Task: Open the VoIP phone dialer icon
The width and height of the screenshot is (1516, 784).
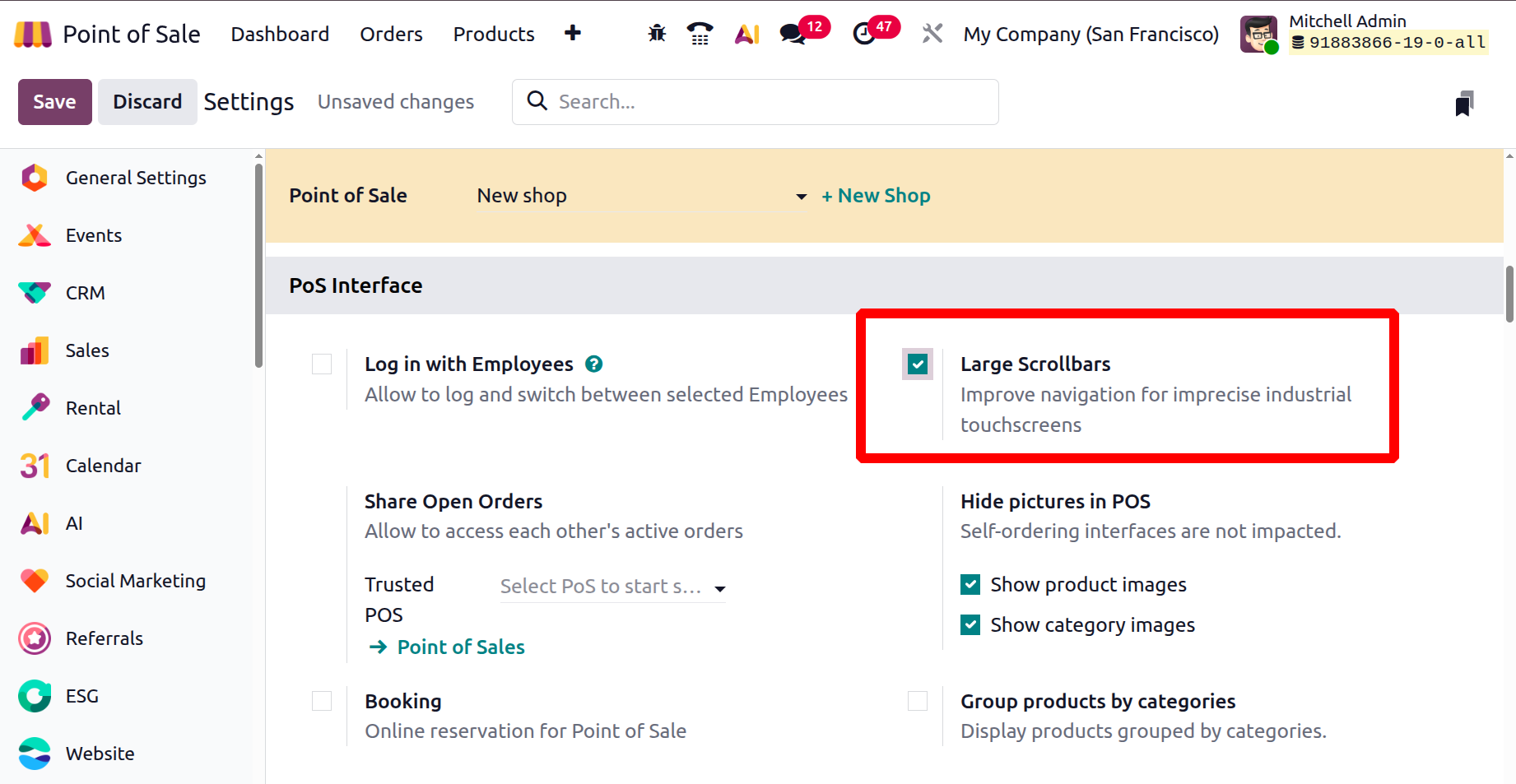Action: click(700, 34)
